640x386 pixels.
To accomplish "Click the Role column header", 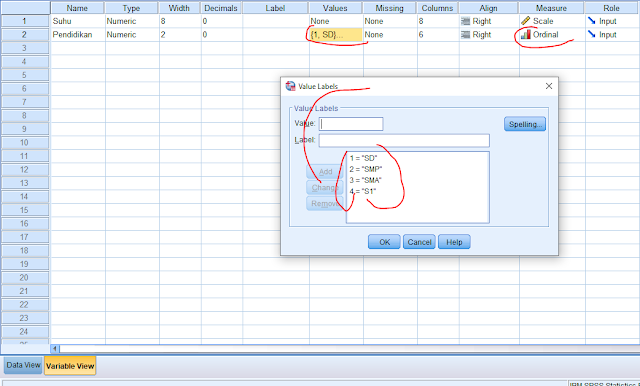I will coord(611,8).
